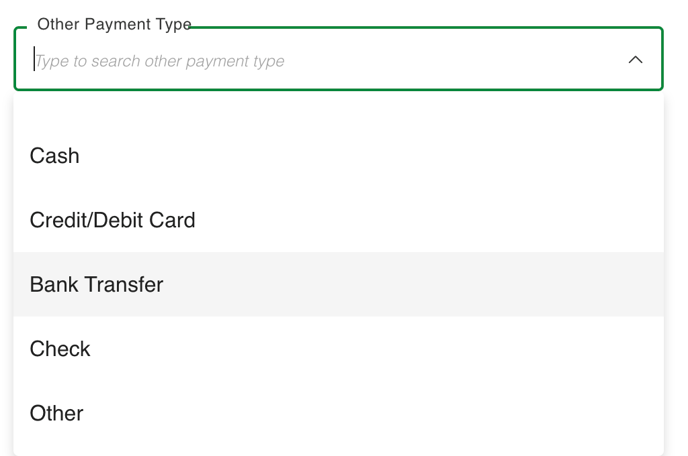This screenshot has height=456, width=688.
Task: Click the Other Payment Type label
Action: pyautogui.click(x=113, y=24)
